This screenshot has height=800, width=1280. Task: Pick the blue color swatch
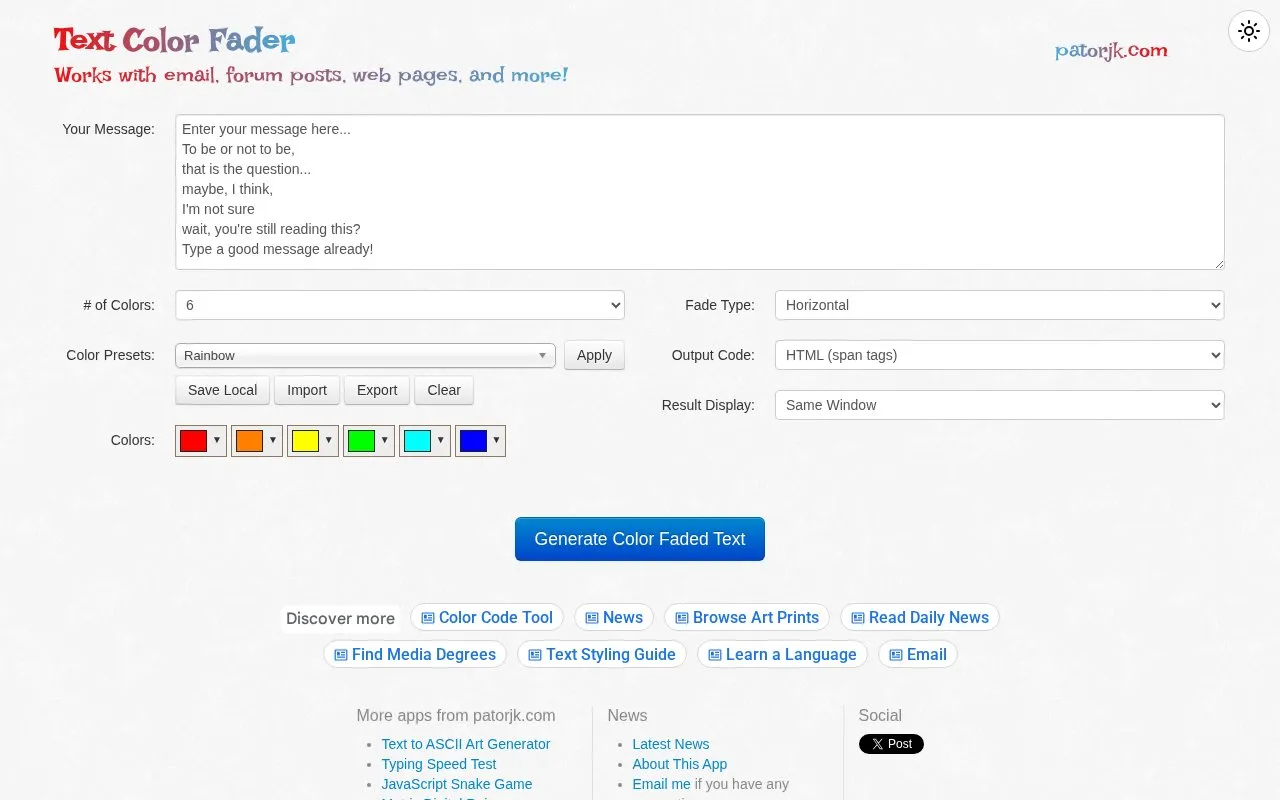473,441
